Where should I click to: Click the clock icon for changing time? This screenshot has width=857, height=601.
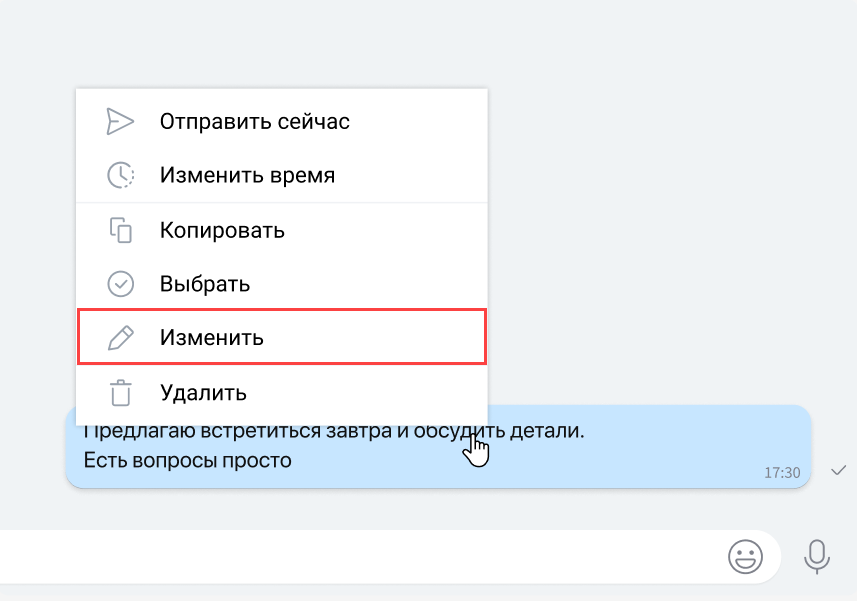(x=120, y=175)
